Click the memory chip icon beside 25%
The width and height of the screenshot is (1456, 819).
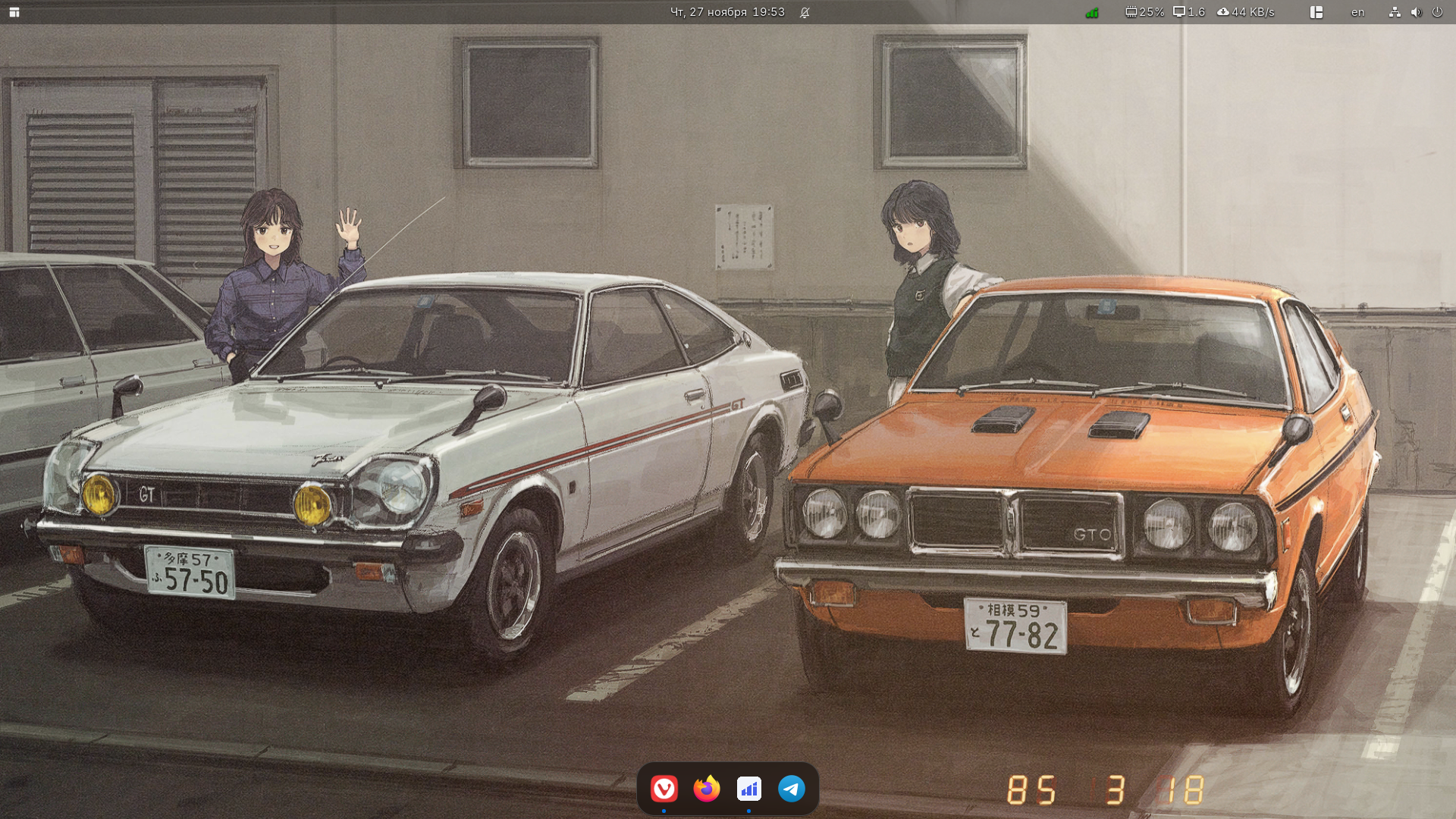pyautogui.click(x=1131, y=12)
